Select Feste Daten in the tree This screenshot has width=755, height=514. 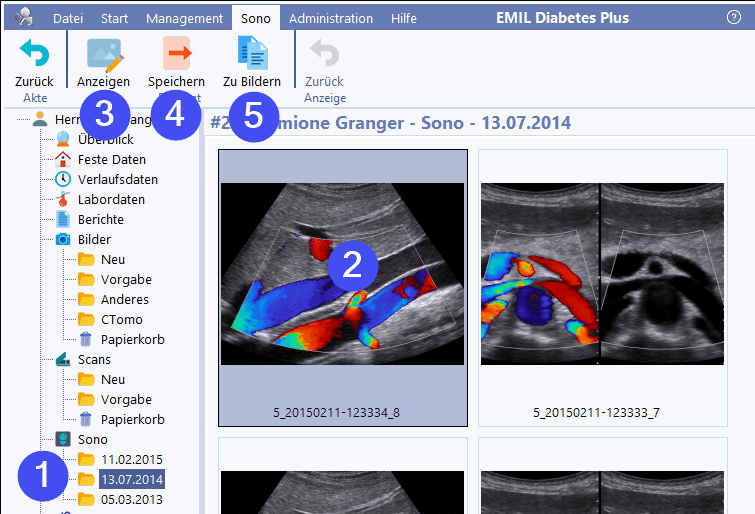pyautogui.click(x=111, y=159)
